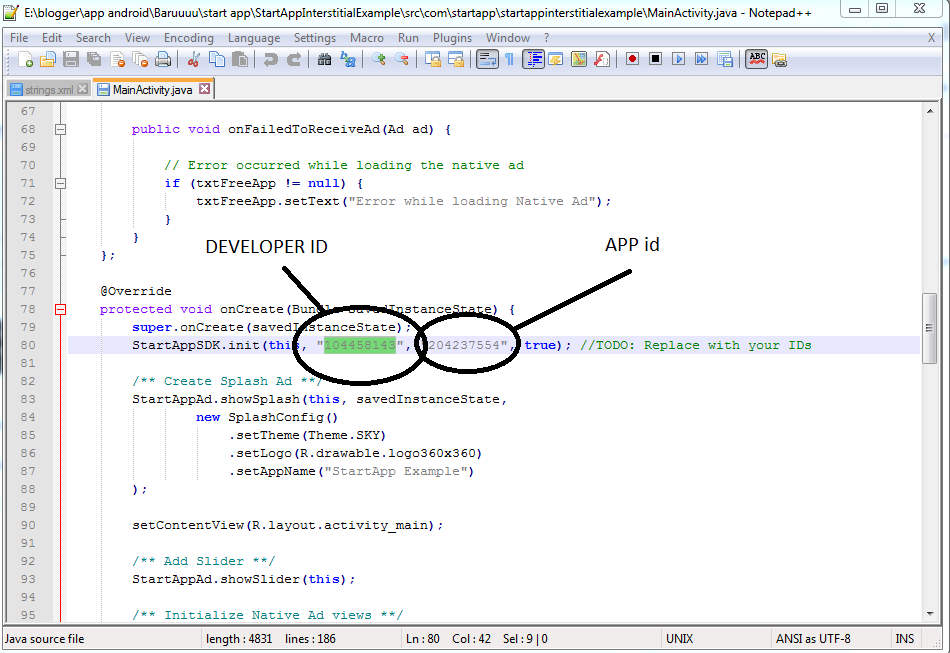The image size is (950, 653).
Task: Play back the recorded macro
Action: [679, 59]
